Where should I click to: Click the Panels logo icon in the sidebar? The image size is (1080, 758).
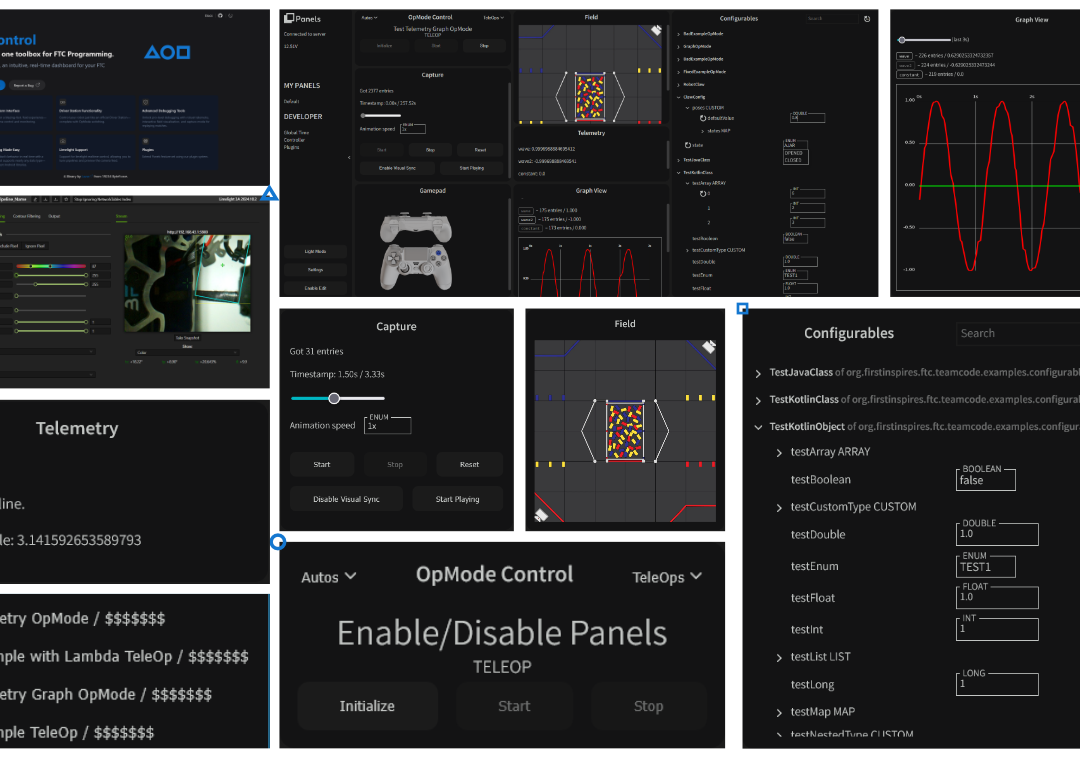pyautogui.click(x=289, y=18)
